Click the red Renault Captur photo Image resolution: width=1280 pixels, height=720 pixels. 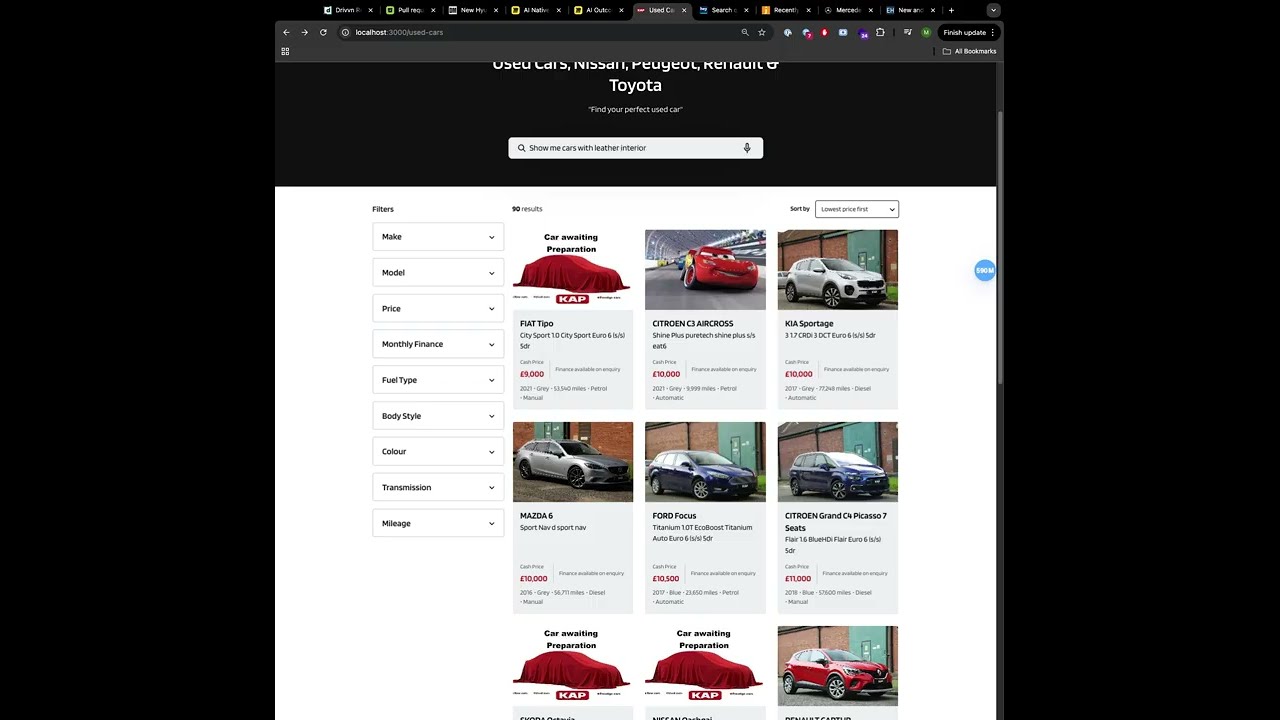point(838,666)
